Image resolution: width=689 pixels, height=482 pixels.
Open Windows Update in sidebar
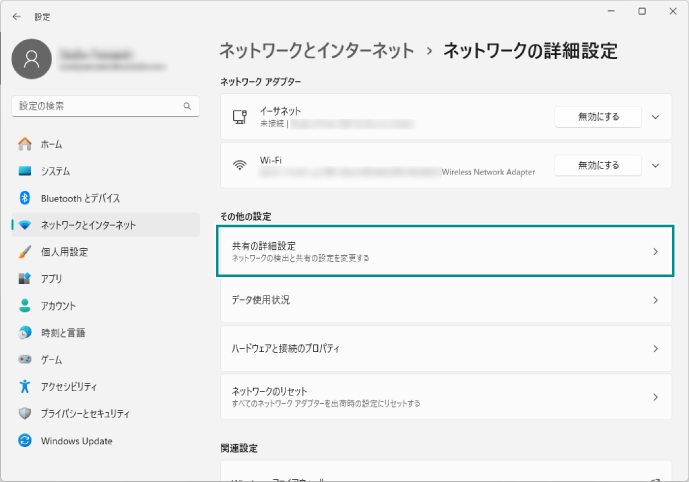[x=76, y=441]
